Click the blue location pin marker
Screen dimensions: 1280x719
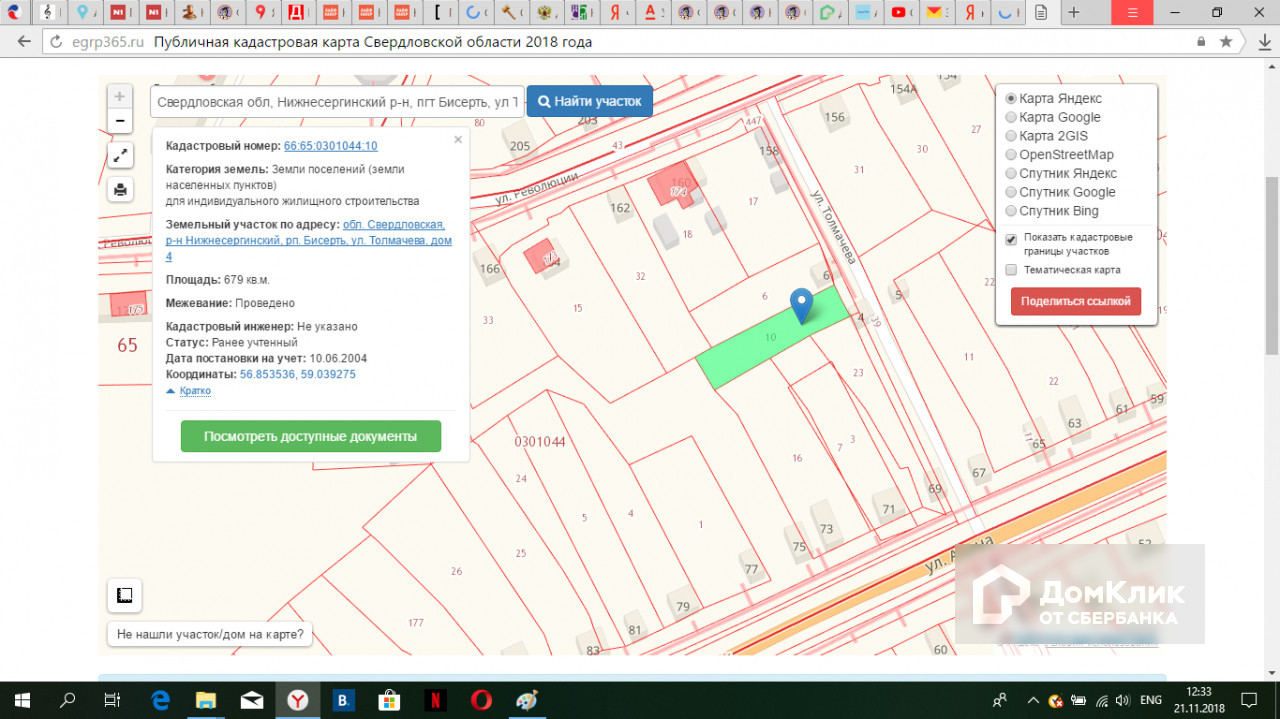click(801, 304)
